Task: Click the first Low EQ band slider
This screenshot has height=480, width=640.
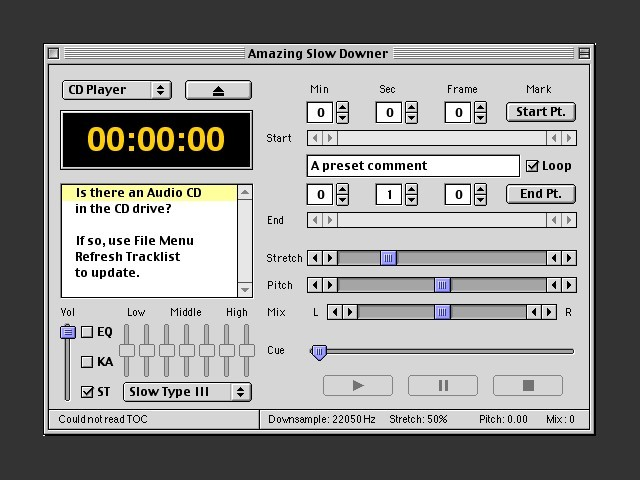Action: [x=127, y=350]
